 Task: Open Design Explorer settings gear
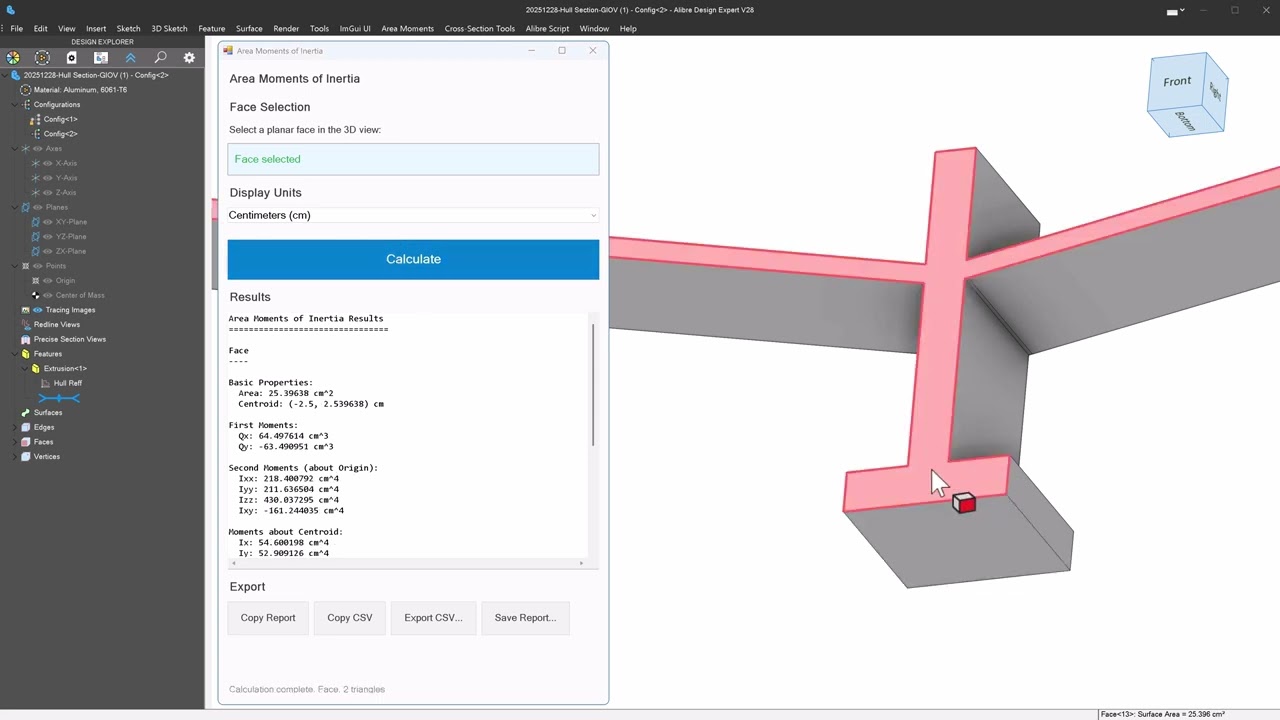pyautogui.click(x=189, y=58)
